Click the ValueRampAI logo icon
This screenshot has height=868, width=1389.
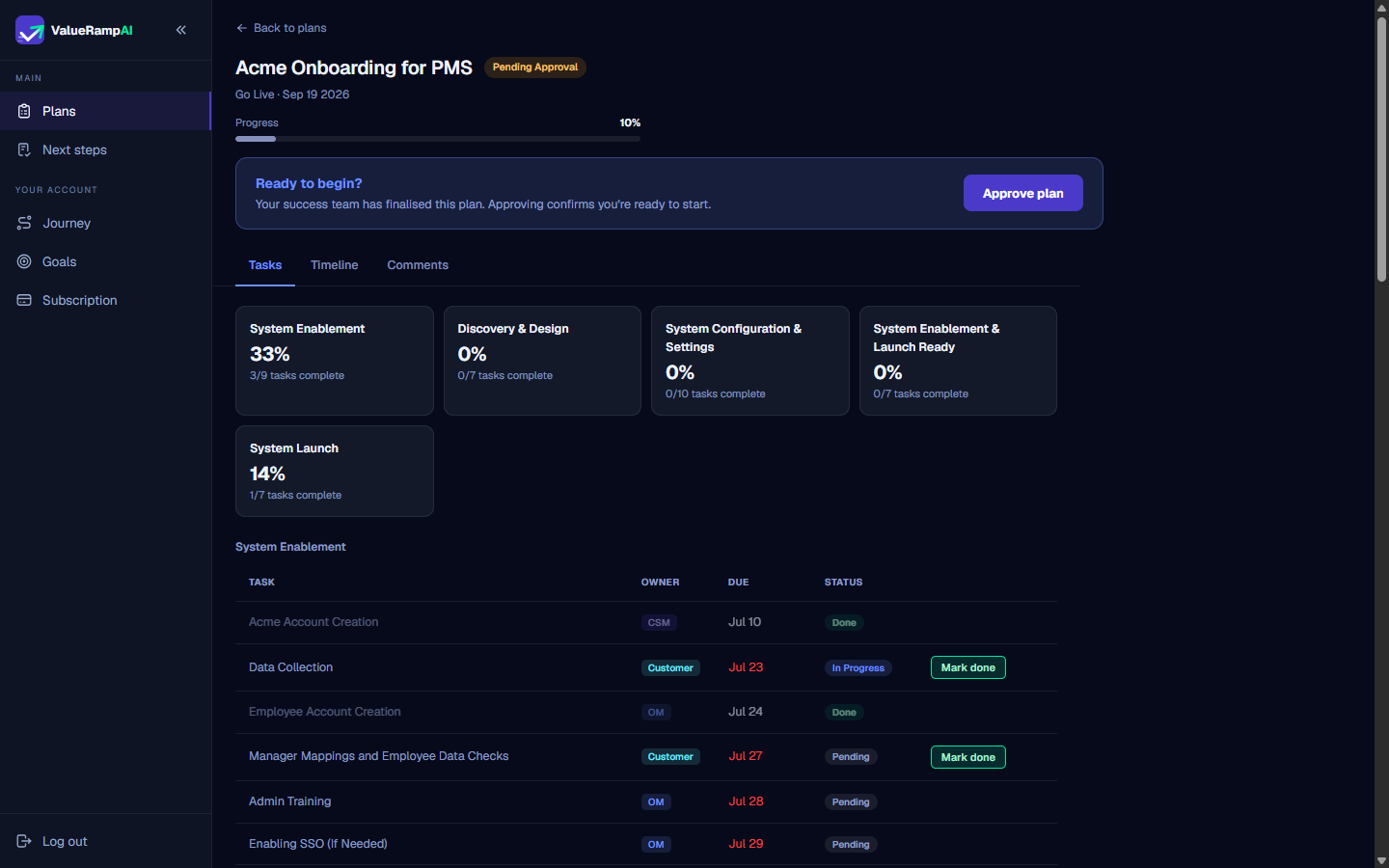click(x=30, y=30)
